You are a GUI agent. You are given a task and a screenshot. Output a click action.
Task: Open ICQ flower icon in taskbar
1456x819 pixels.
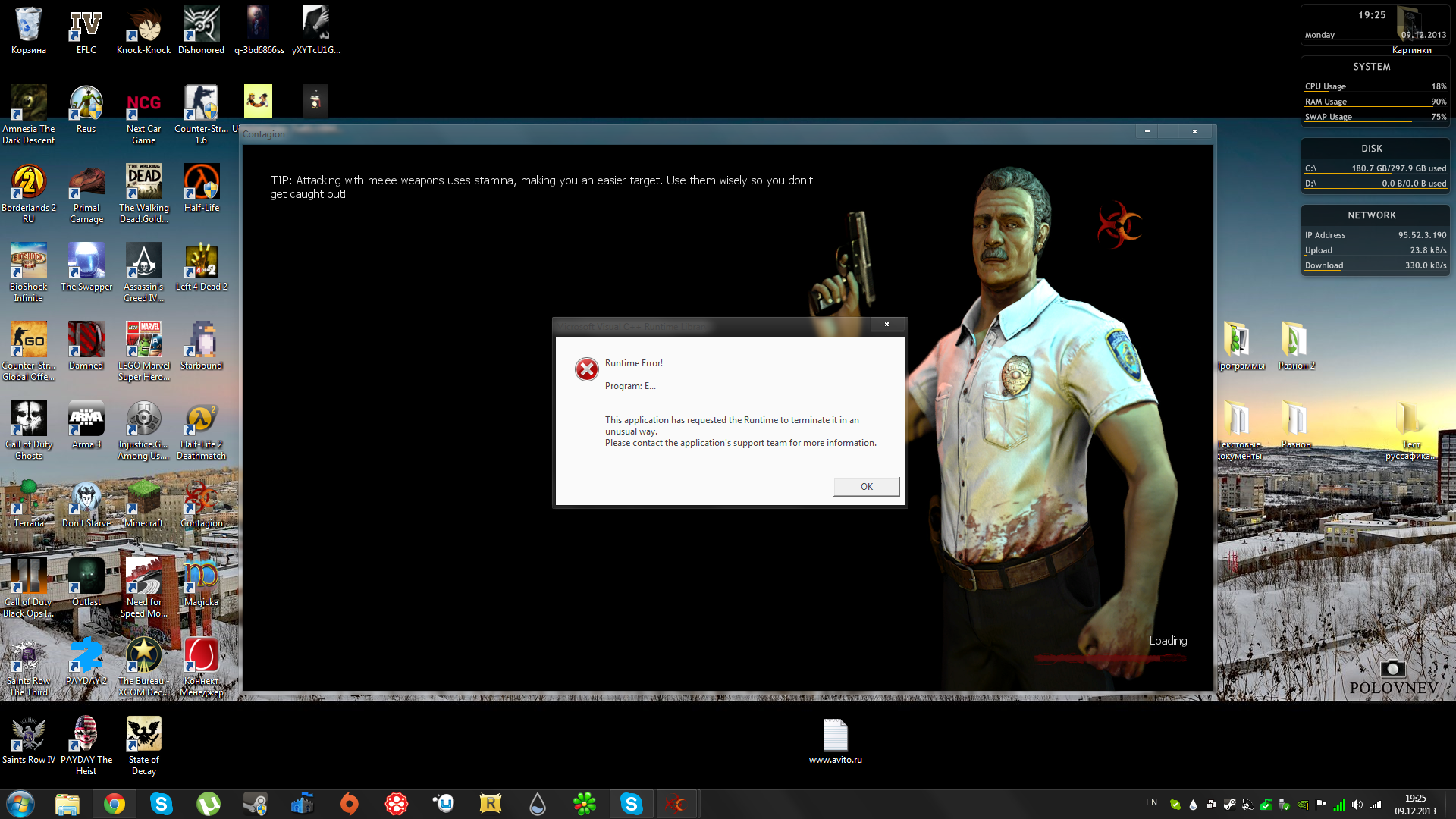coord(585,804)
